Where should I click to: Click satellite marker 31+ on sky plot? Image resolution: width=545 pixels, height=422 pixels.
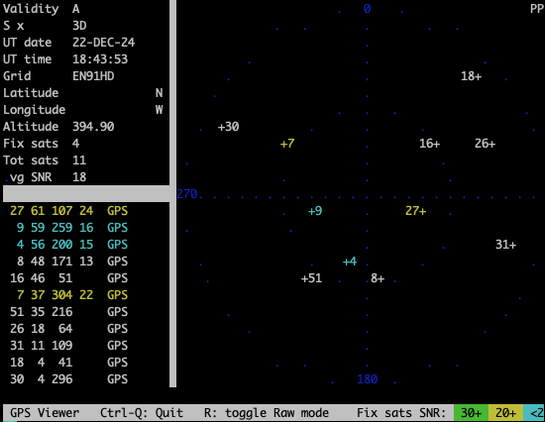pos(506,245)
